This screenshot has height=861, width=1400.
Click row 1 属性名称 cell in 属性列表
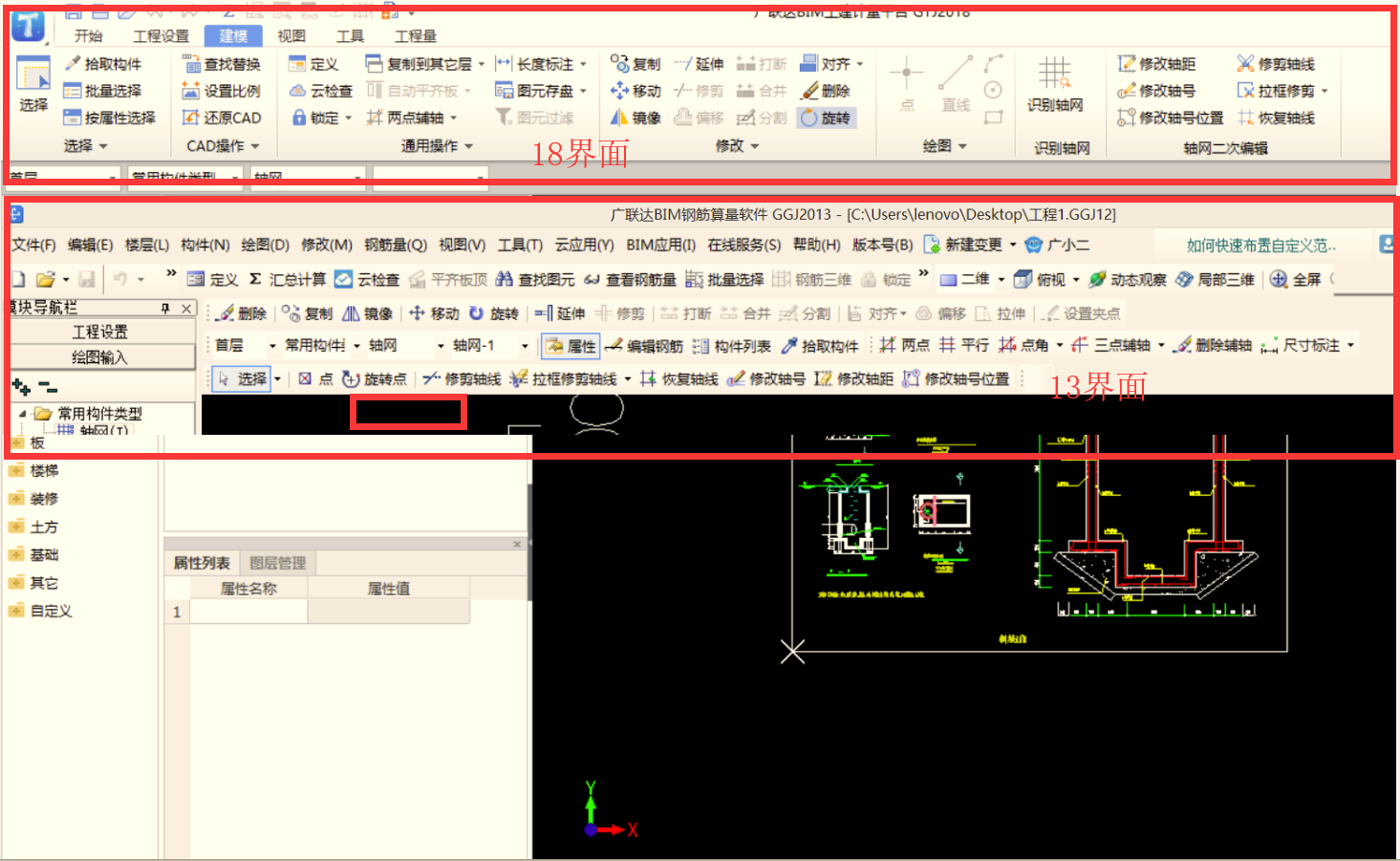pyautogui.click(x=248, y=612)
